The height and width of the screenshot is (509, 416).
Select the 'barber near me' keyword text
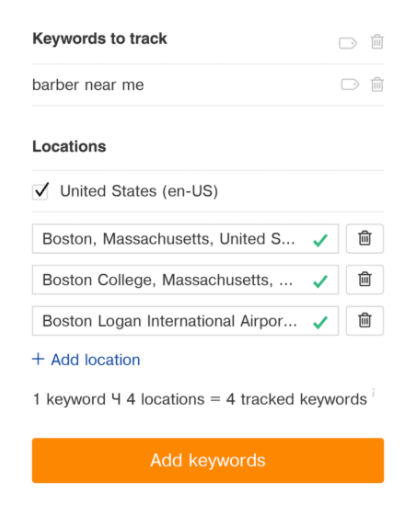point(88,85)
